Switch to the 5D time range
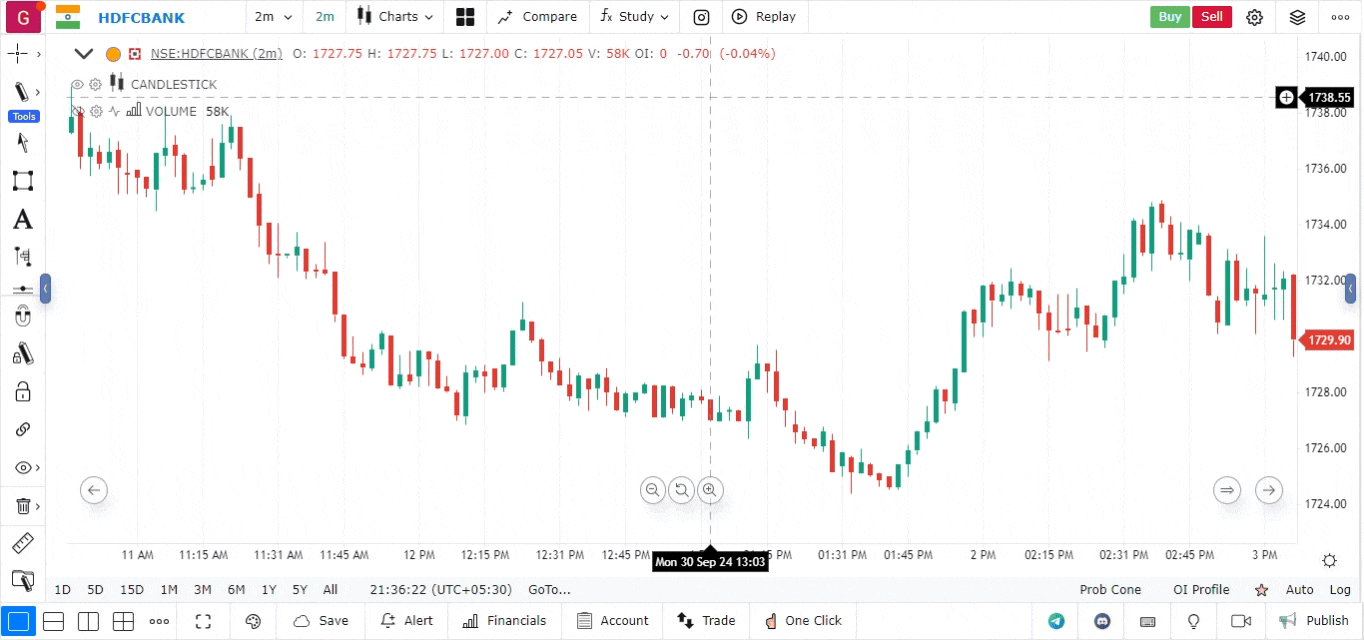The height and width of the screenshot is (640, 1364). 95,590
